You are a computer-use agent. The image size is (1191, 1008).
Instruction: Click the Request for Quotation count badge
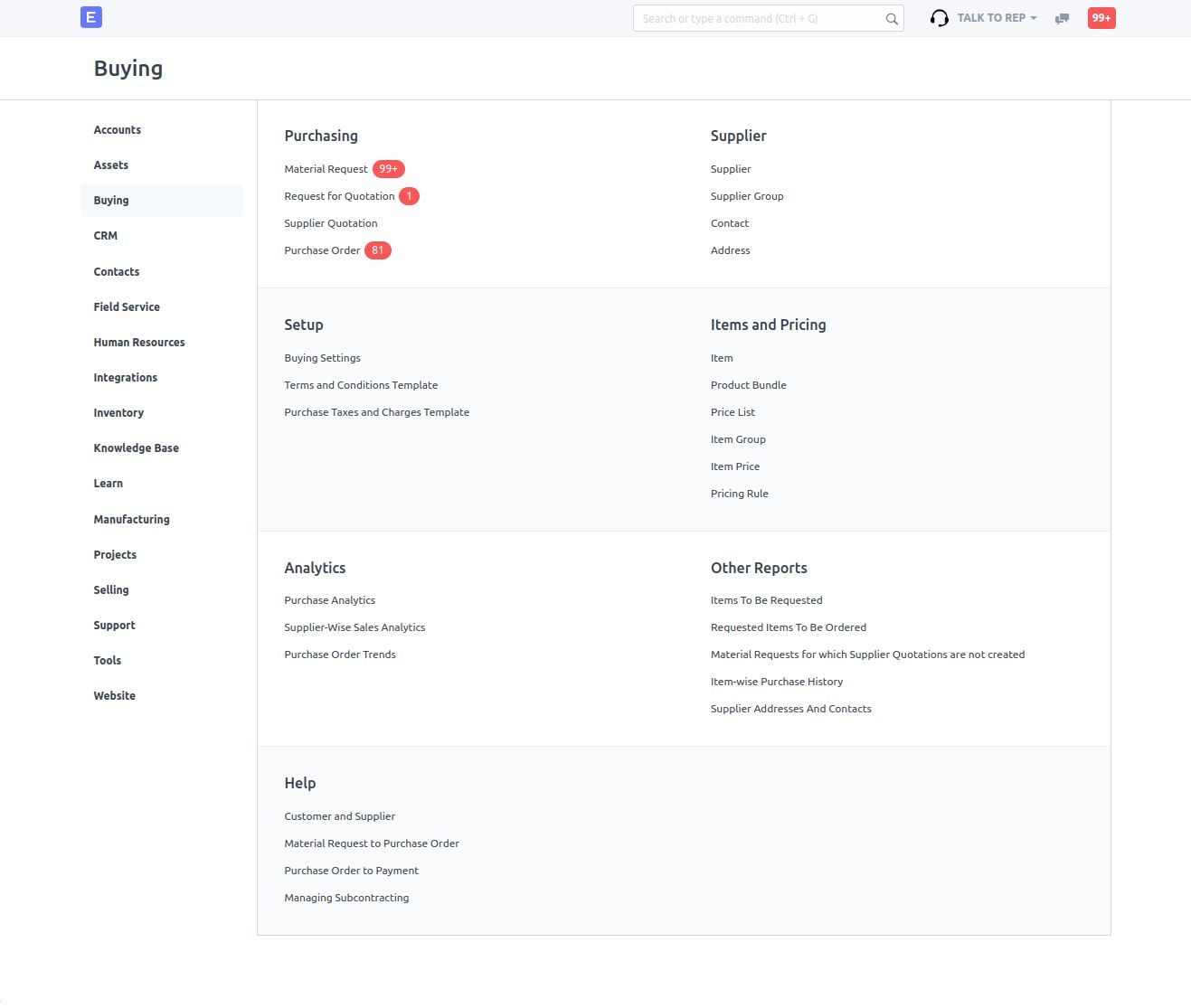coord(409,196)
